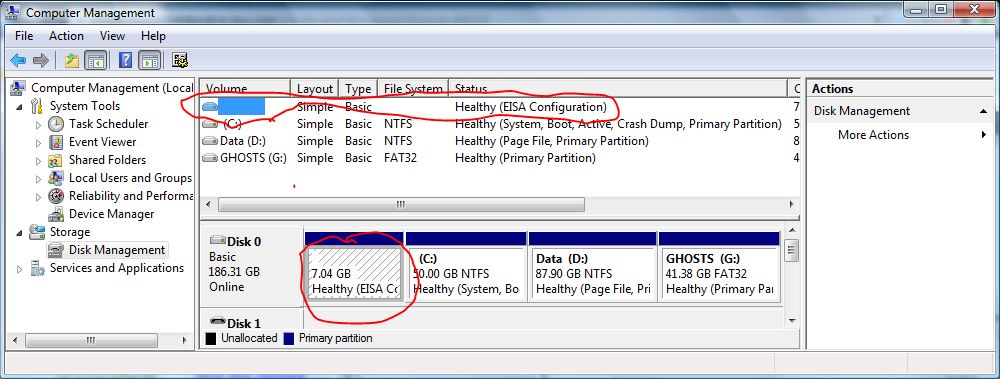
Task: Click the Up one level folder icon
Action: click(71, 61)
